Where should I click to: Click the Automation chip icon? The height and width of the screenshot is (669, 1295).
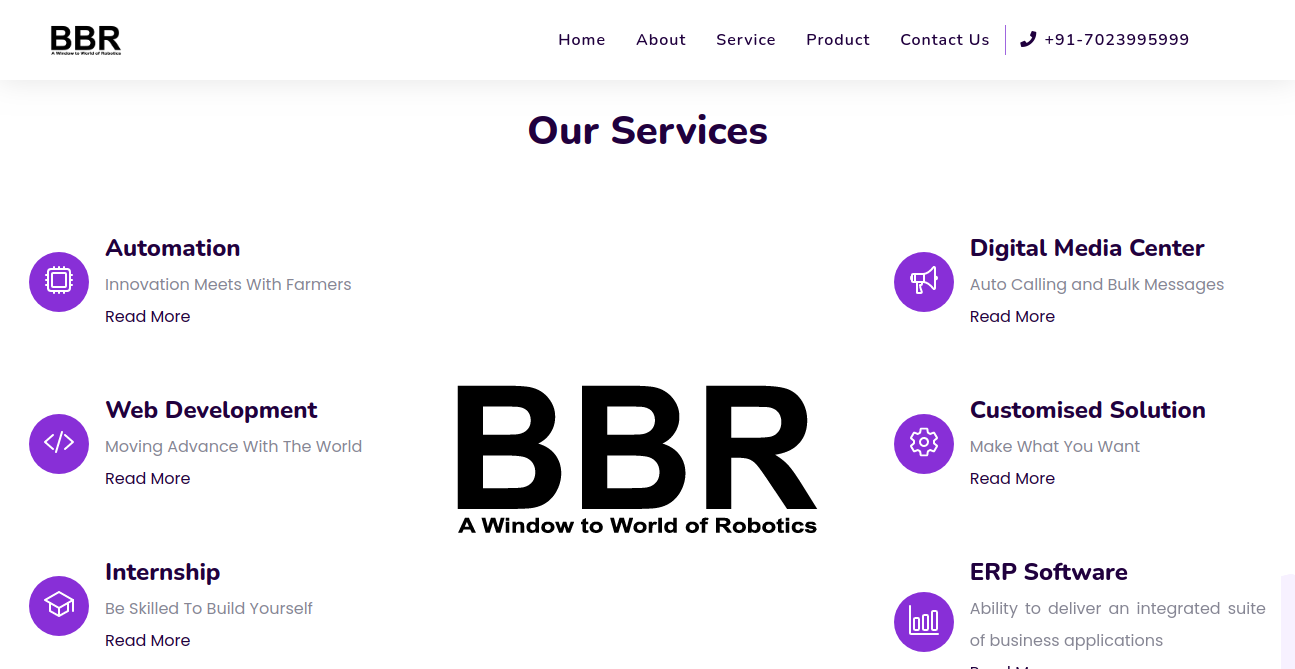click(x=59, y=281)
